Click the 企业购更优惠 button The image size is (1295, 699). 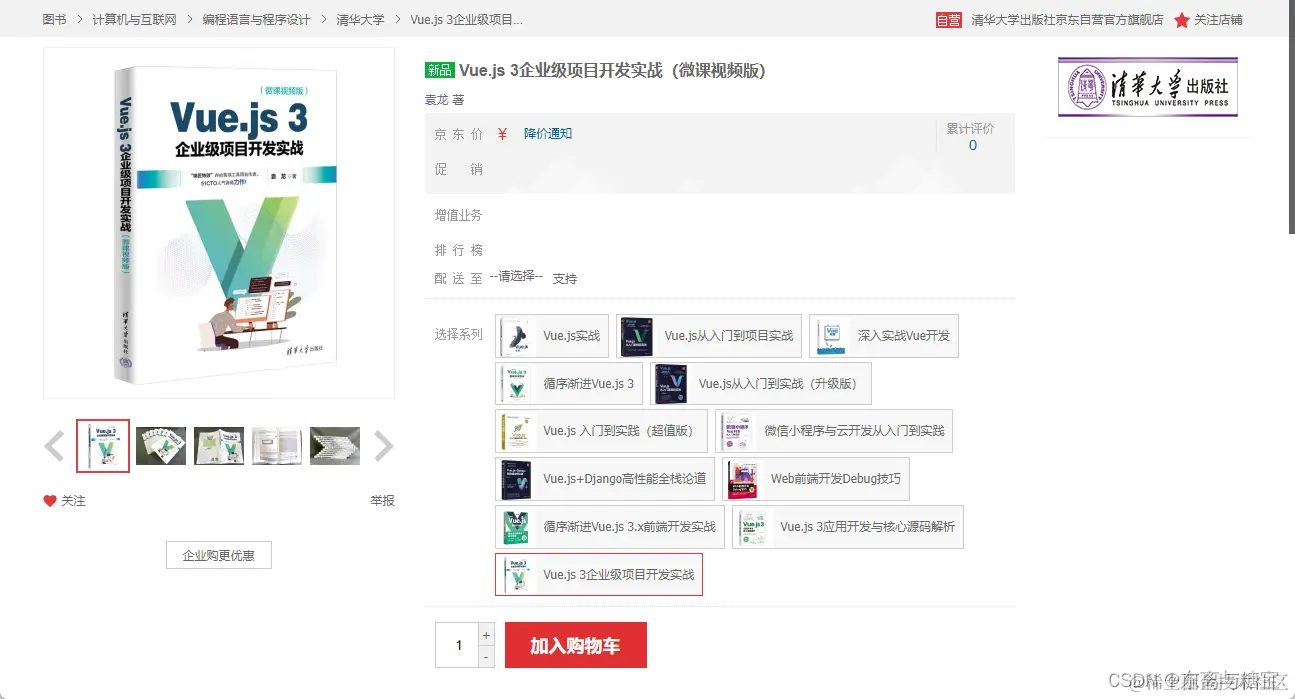(x=218, y=555)
